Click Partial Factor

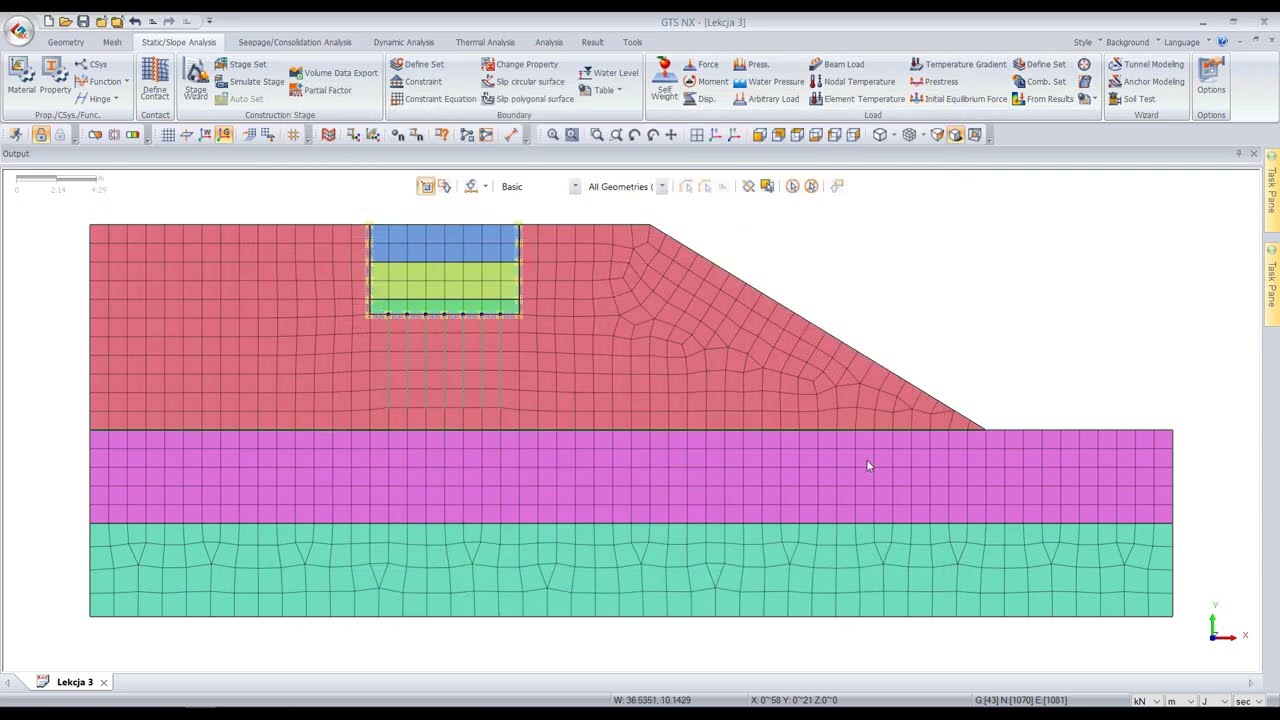point(320,90)
